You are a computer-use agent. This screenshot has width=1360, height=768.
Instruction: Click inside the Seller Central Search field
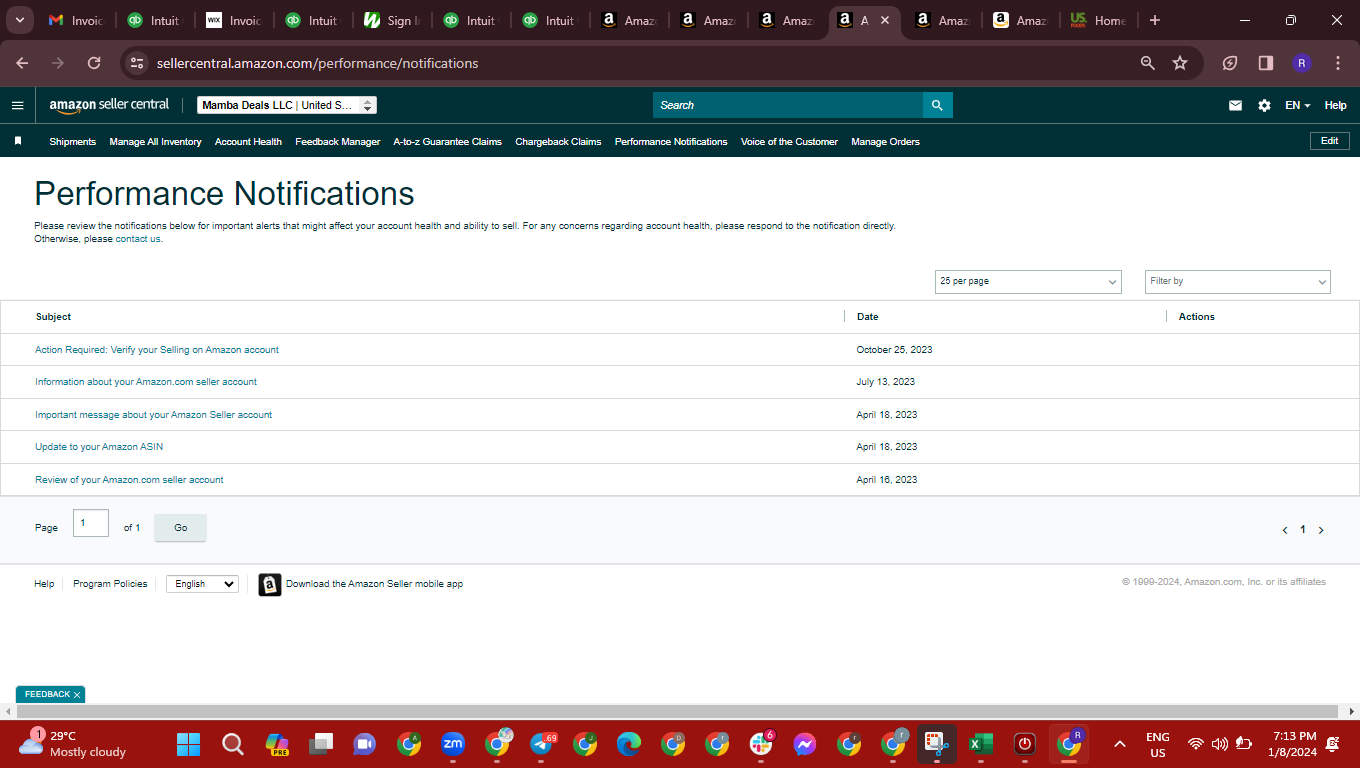coord(788,105)
